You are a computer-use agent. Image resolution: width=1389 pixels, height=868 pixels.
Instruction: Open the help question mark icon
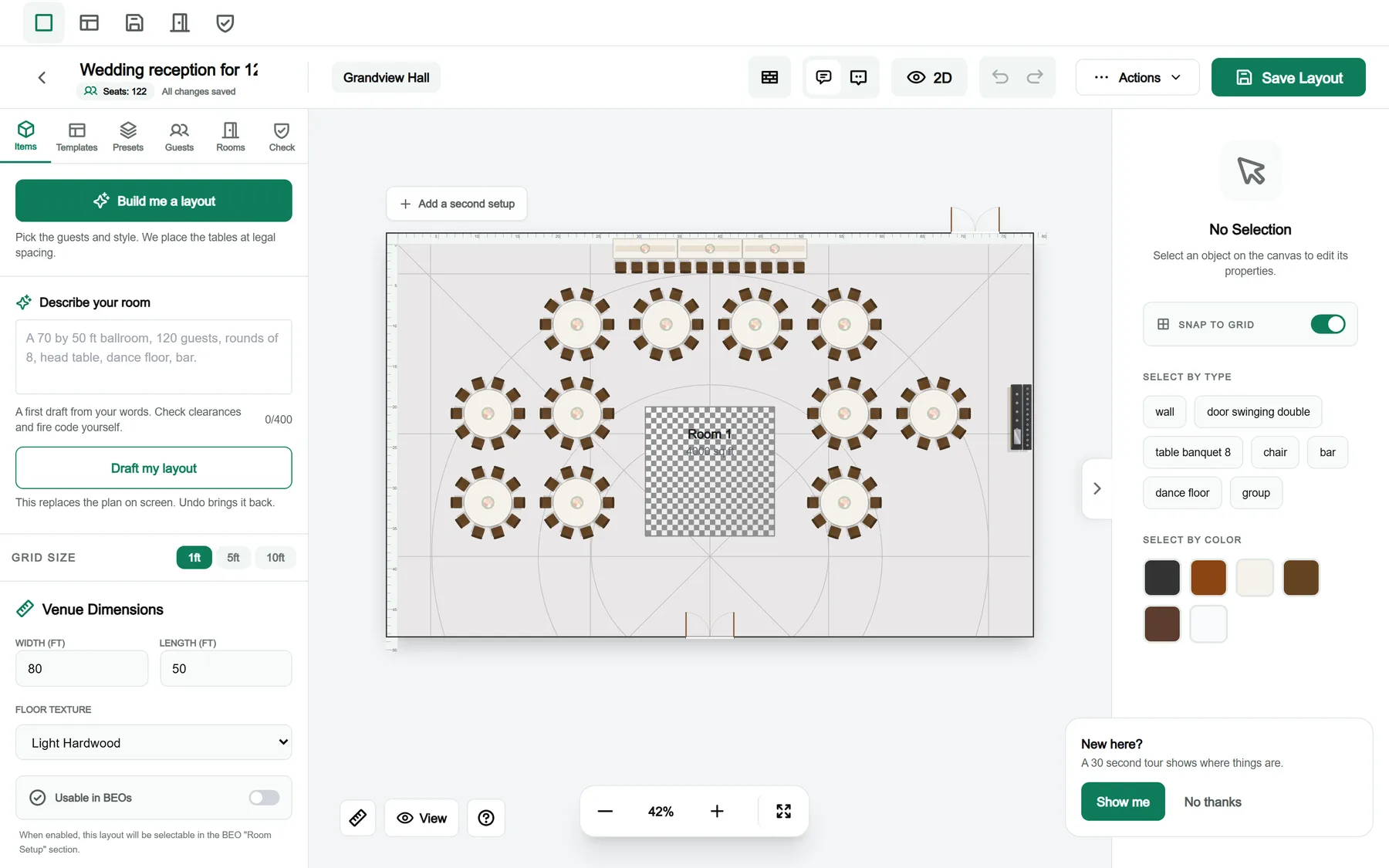pos(486,818)
